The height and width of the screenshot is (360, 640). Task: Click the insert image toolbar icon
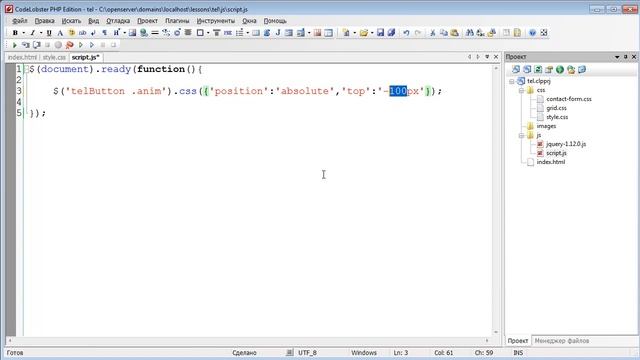point(132,33)
